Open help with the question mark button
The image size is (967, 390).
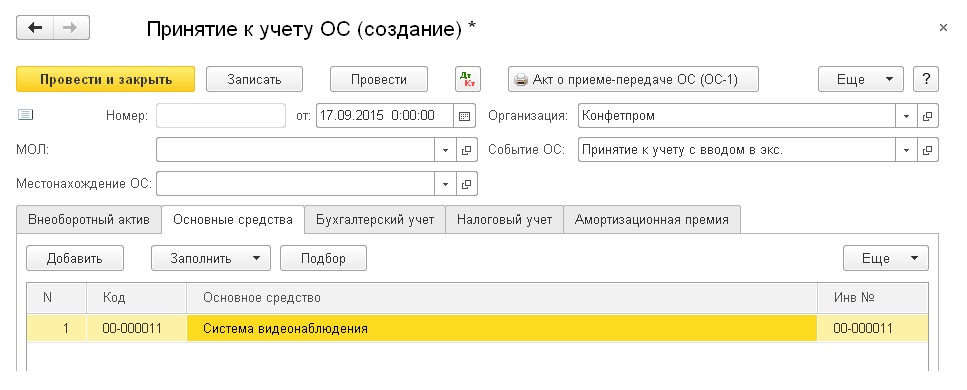926,79
